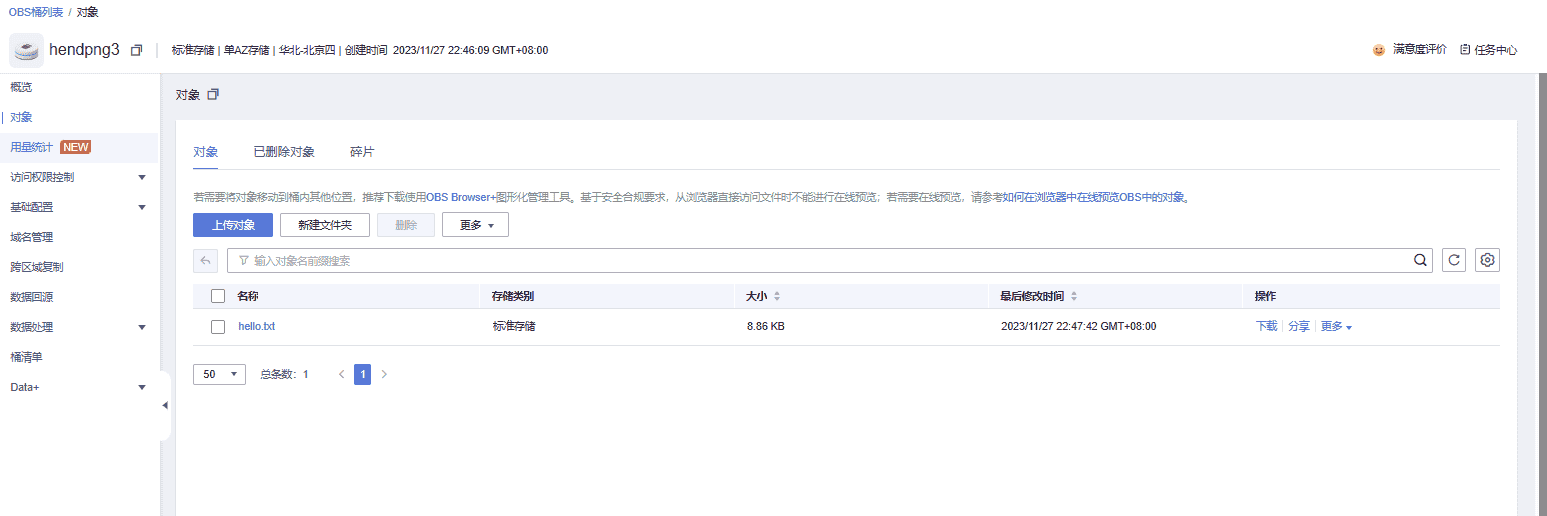Sort by 大小 column arrows
The height and width of the screenshot is (516, 1547).
(777, 297)
